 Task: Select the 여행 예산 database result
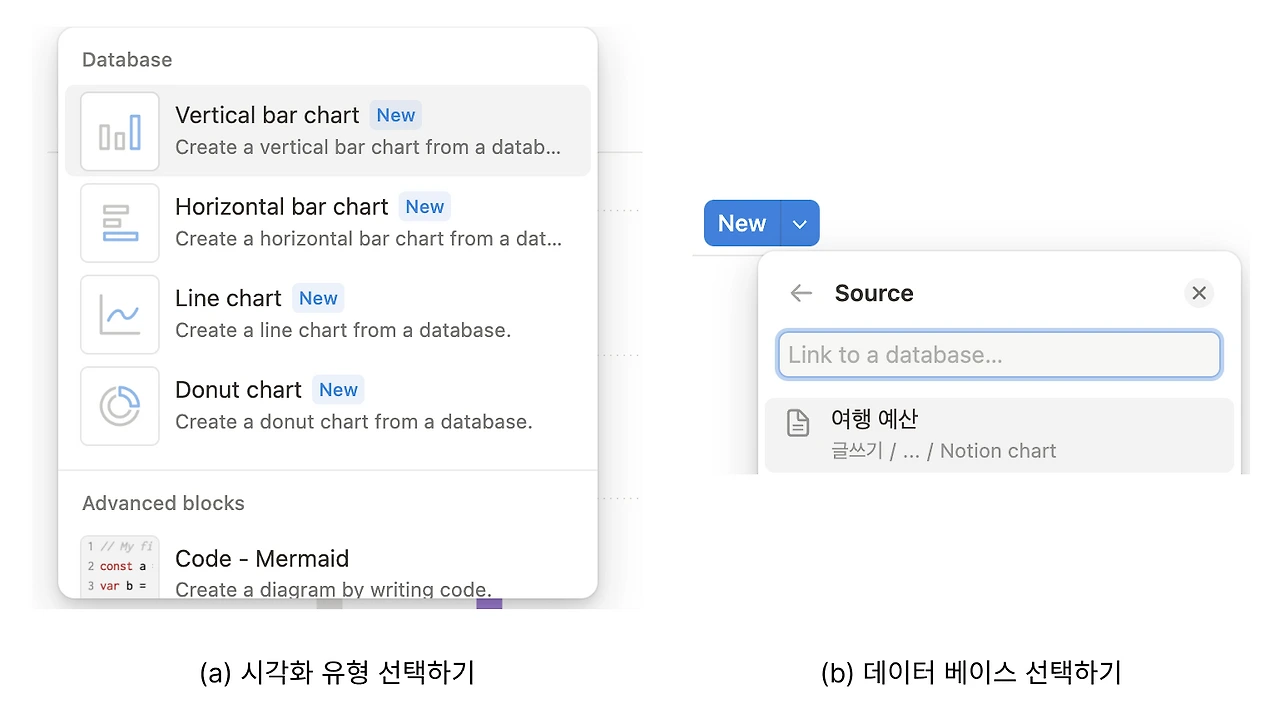[x=999, y=435]
